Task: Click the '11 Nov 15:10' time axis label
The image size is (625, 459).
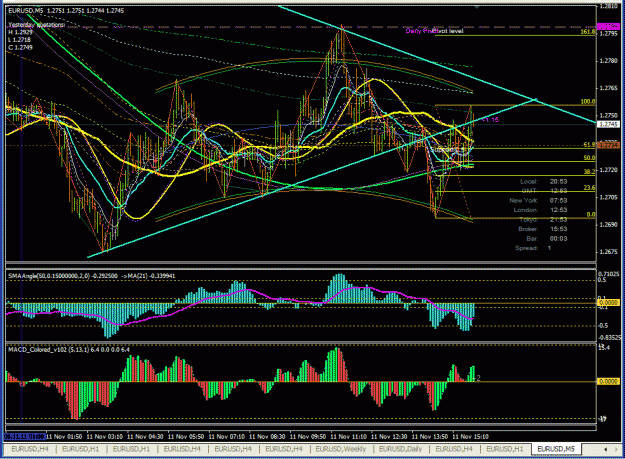Action: point(470,437)
